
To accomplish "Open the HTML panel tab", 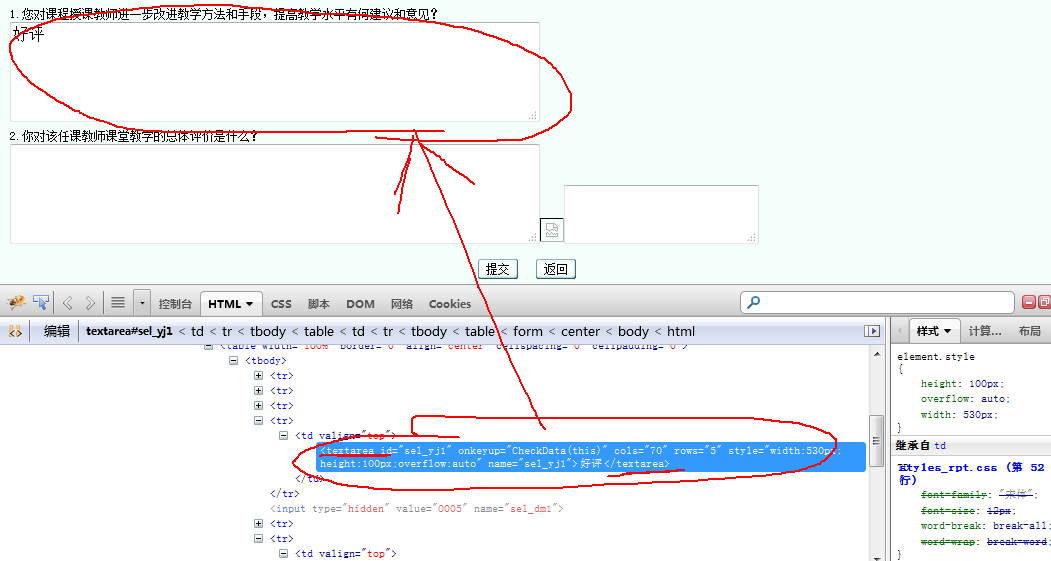I will click(x=231, y=304).
